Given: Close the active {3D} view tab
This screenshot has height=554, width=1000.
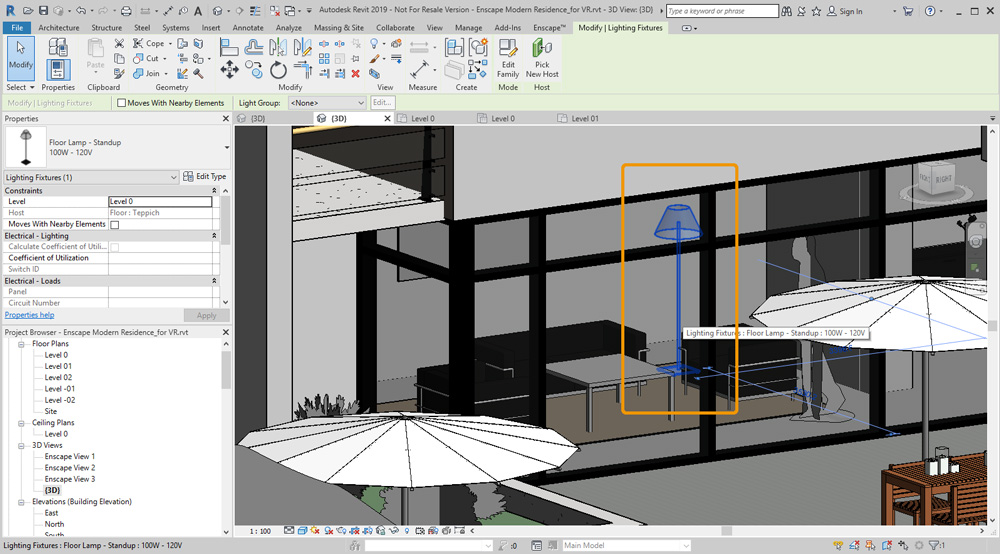Looking at the screenshot, I should click(387, 119).
